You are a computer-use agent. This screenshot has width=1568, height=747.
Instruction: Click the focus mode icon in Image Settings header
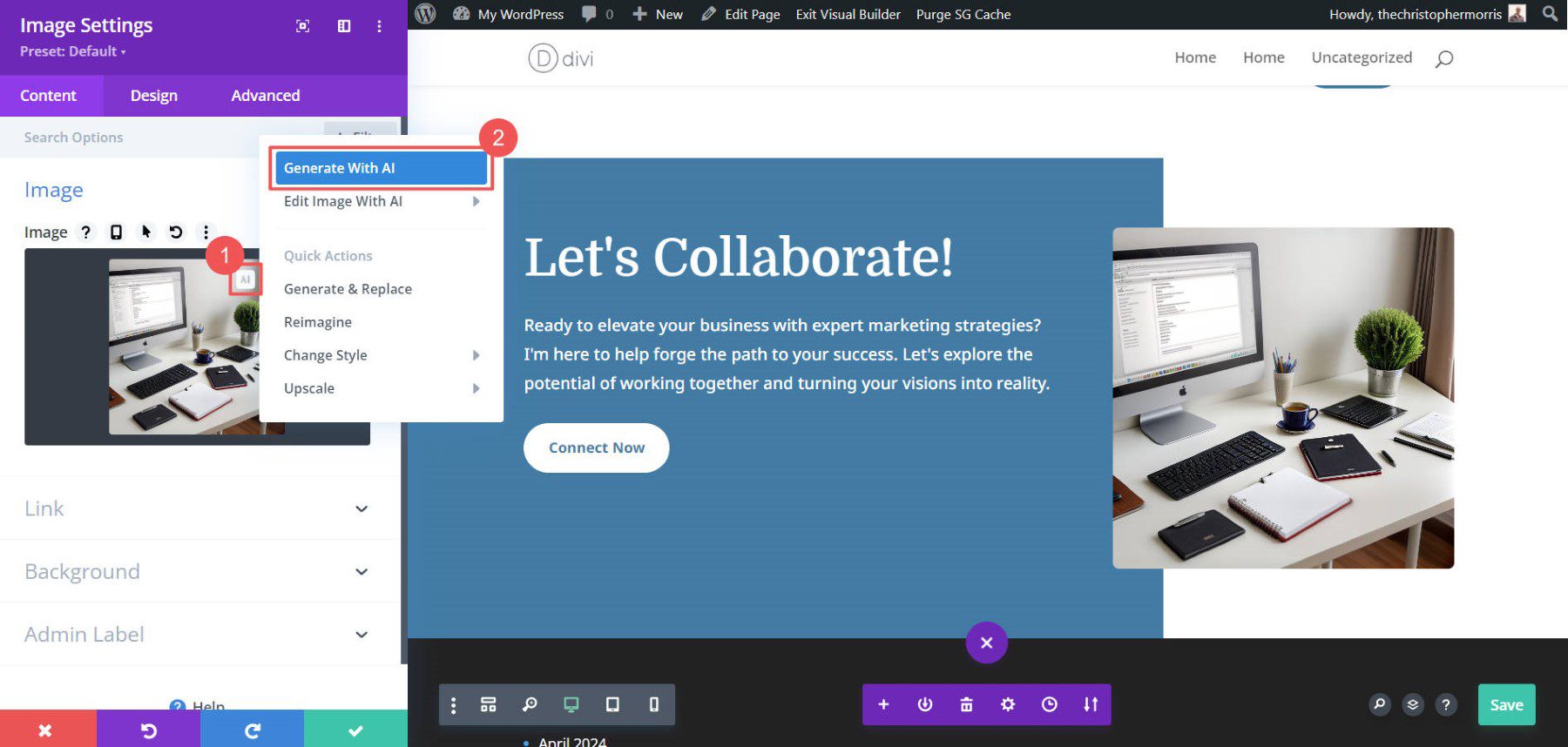tap(302, 26)
